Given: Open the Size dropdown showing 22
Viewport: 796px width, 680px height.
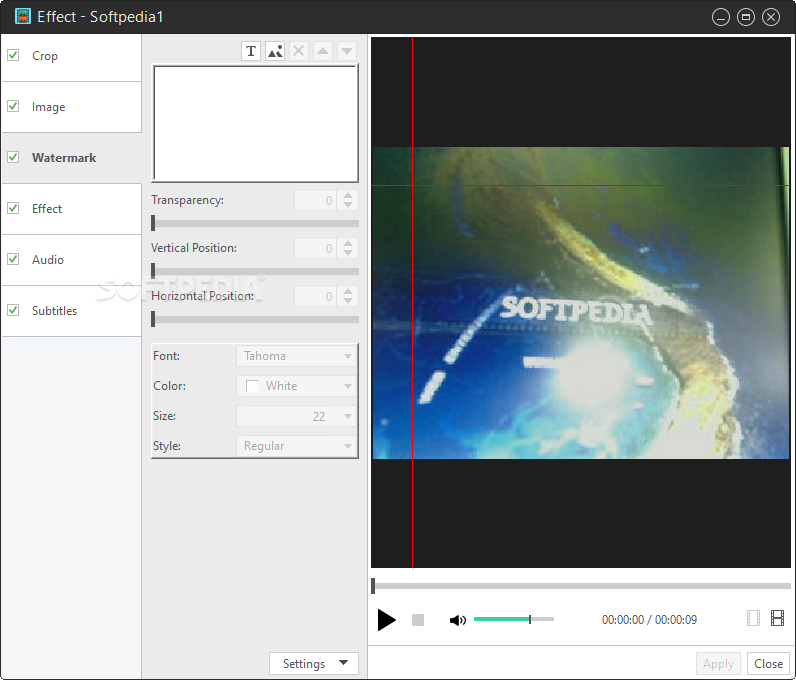Looking at the screenshot, I should (x=296, y=416).
